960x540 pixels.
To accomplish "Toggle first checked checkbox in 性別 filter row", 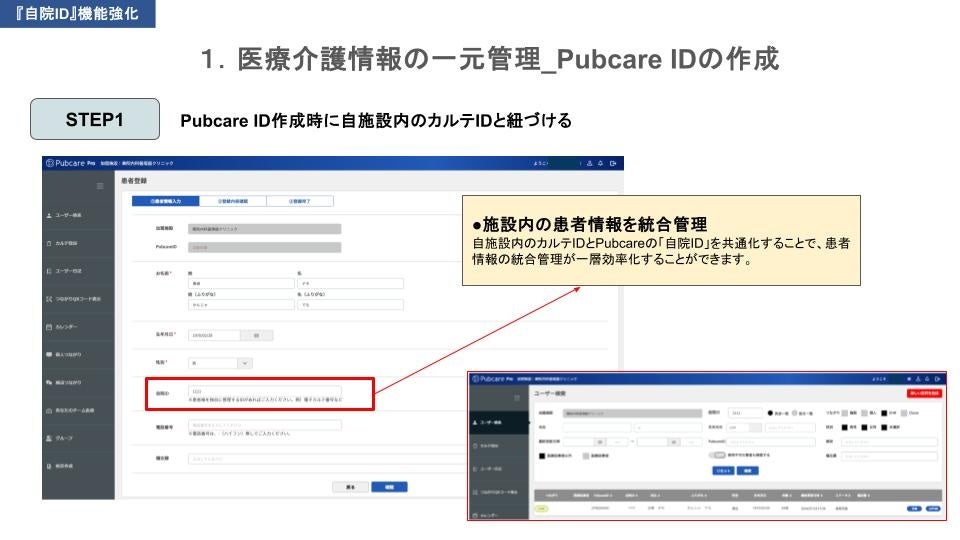I will (x=845, y=427).
